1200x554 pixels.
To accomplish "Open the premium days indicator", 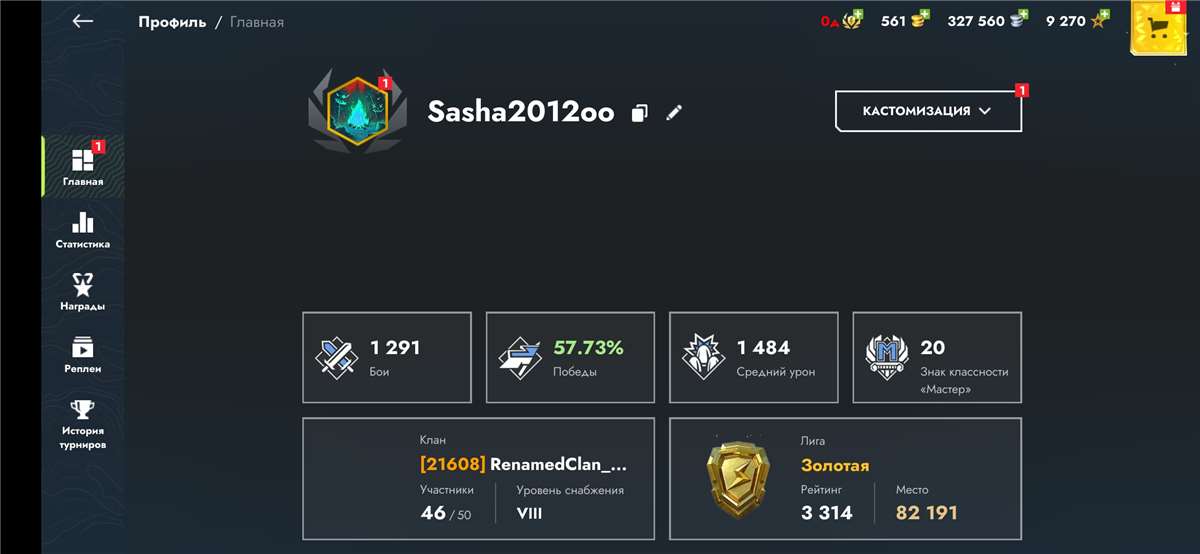I will click(842, 21).
